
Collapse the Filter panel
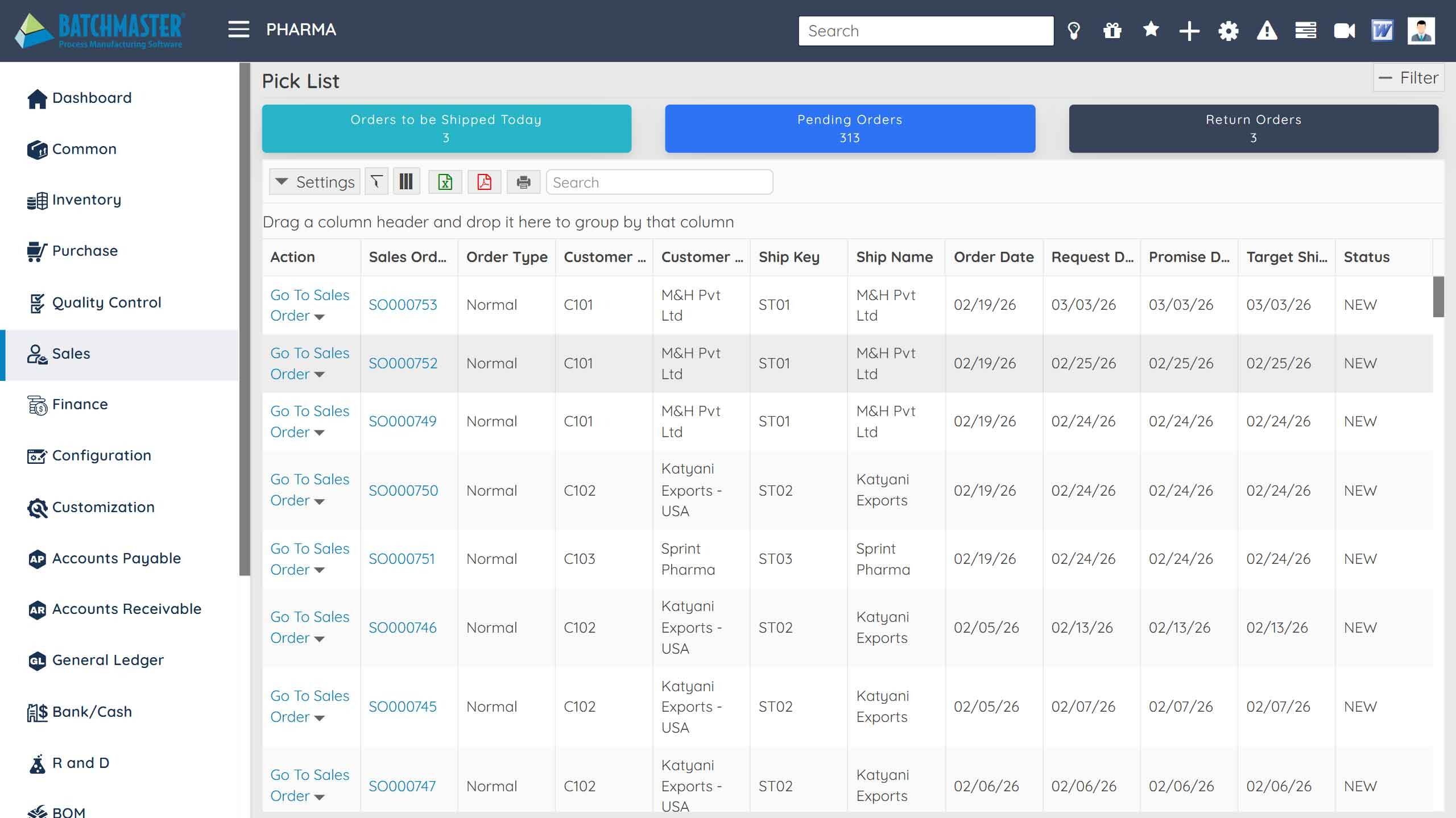coord(1408,78)
